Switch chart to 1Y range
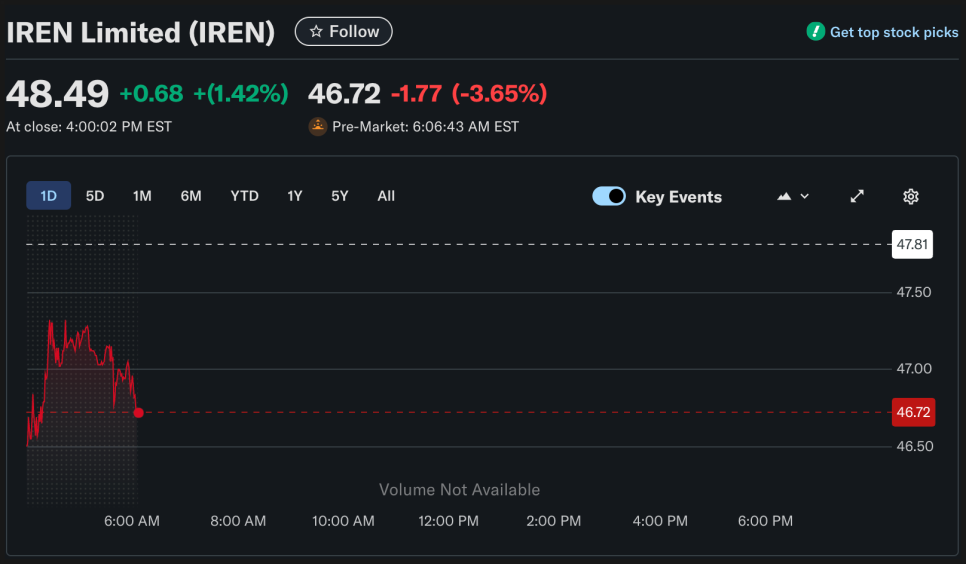Image resolution: width=966 pixels, height=564 pixels. (x=295, y=196)
